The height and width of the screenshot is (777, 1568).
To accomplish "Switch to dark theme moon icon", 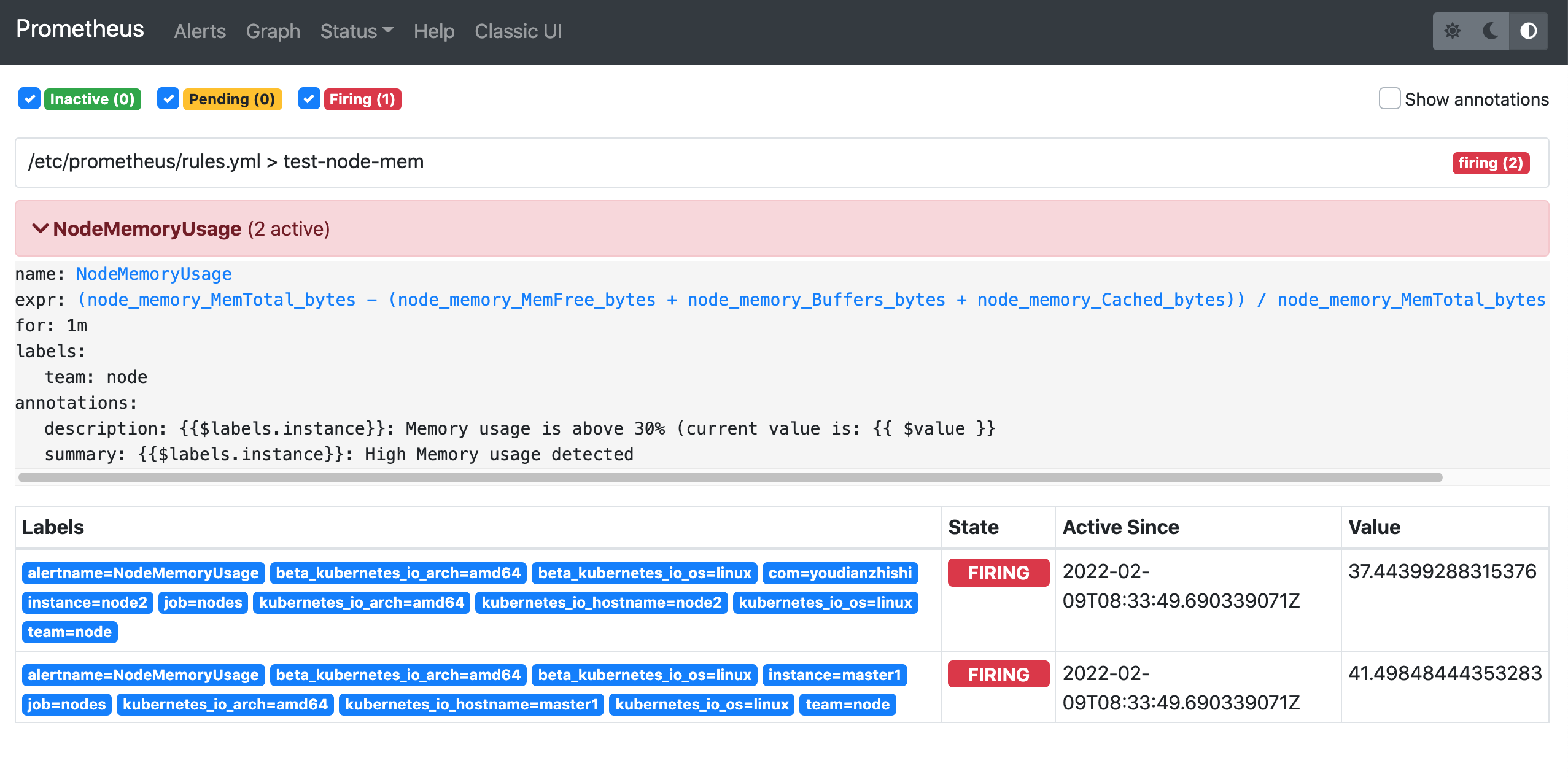I will tap(1490, 31).
